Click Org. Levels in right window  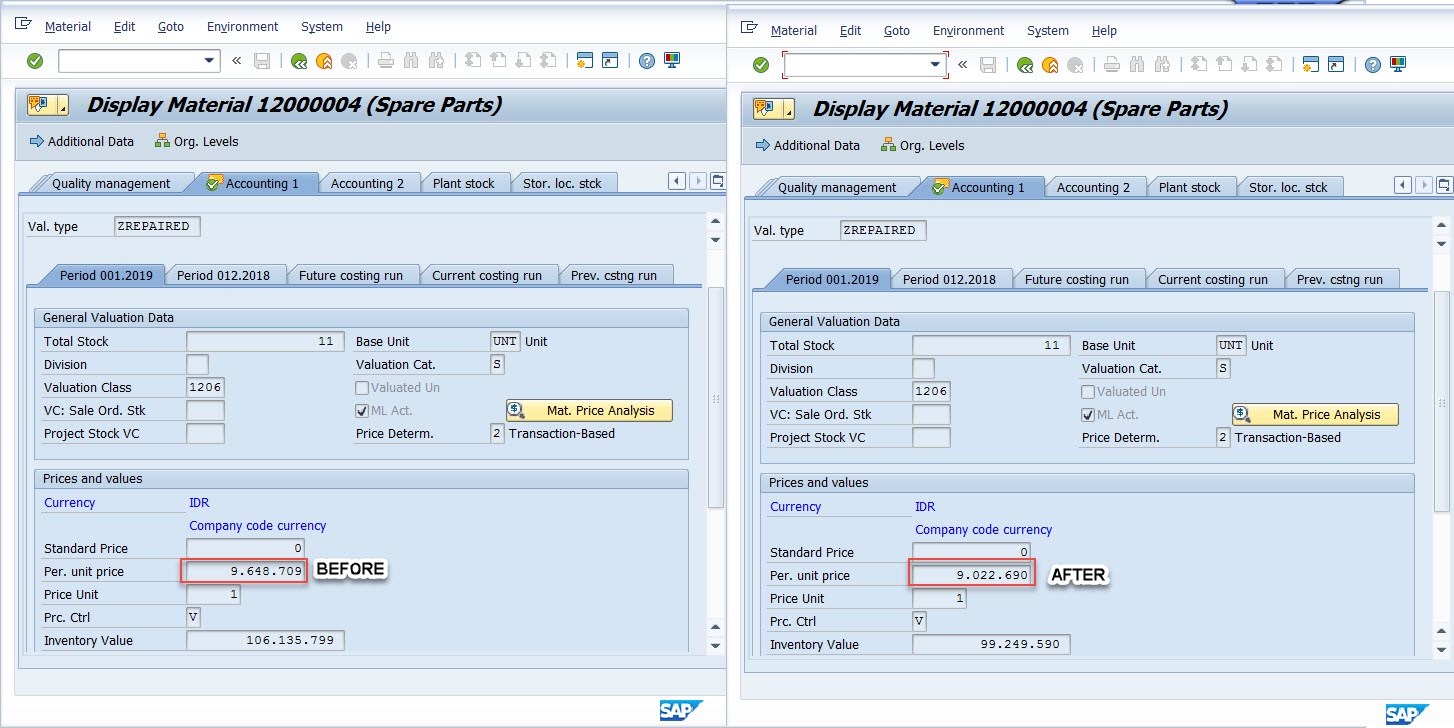coord(921,145)
